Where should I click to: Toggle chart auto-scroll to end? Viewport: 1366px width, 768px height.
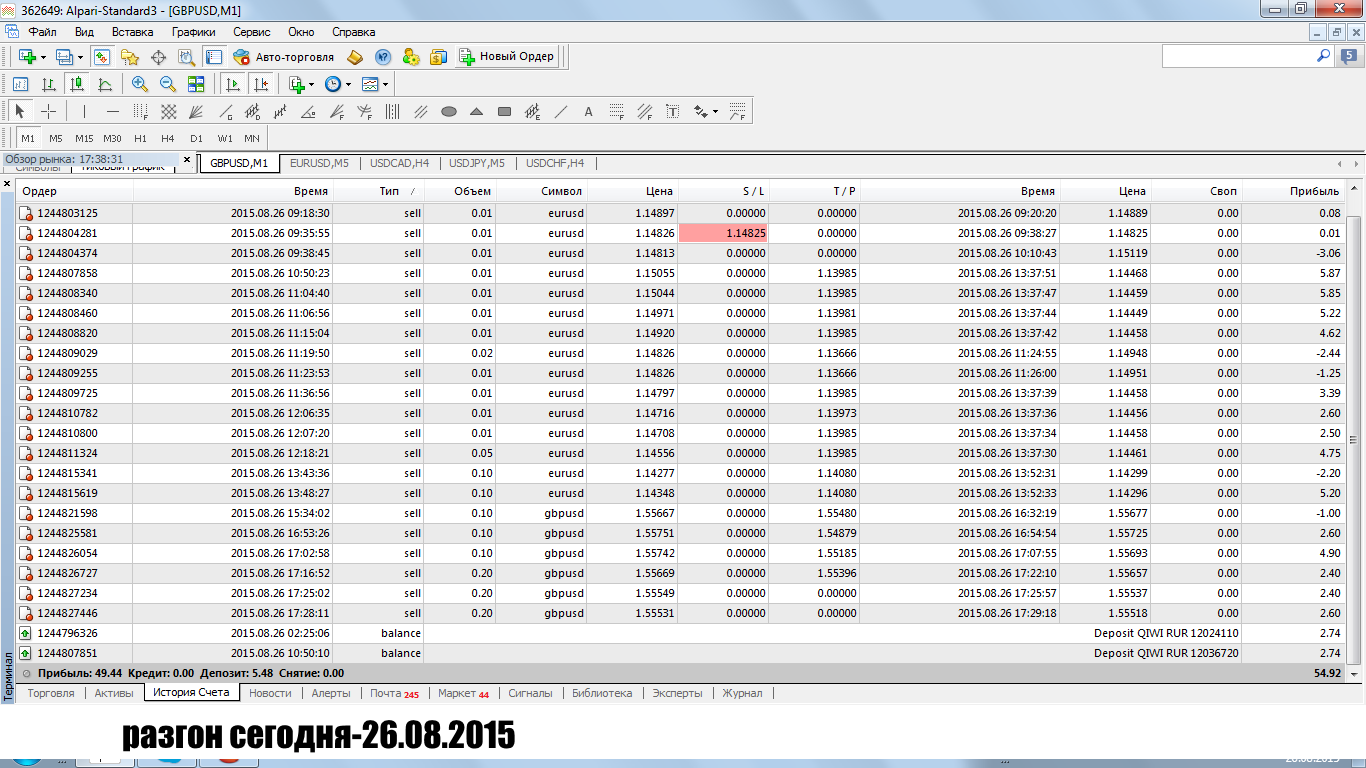(233, 85)
